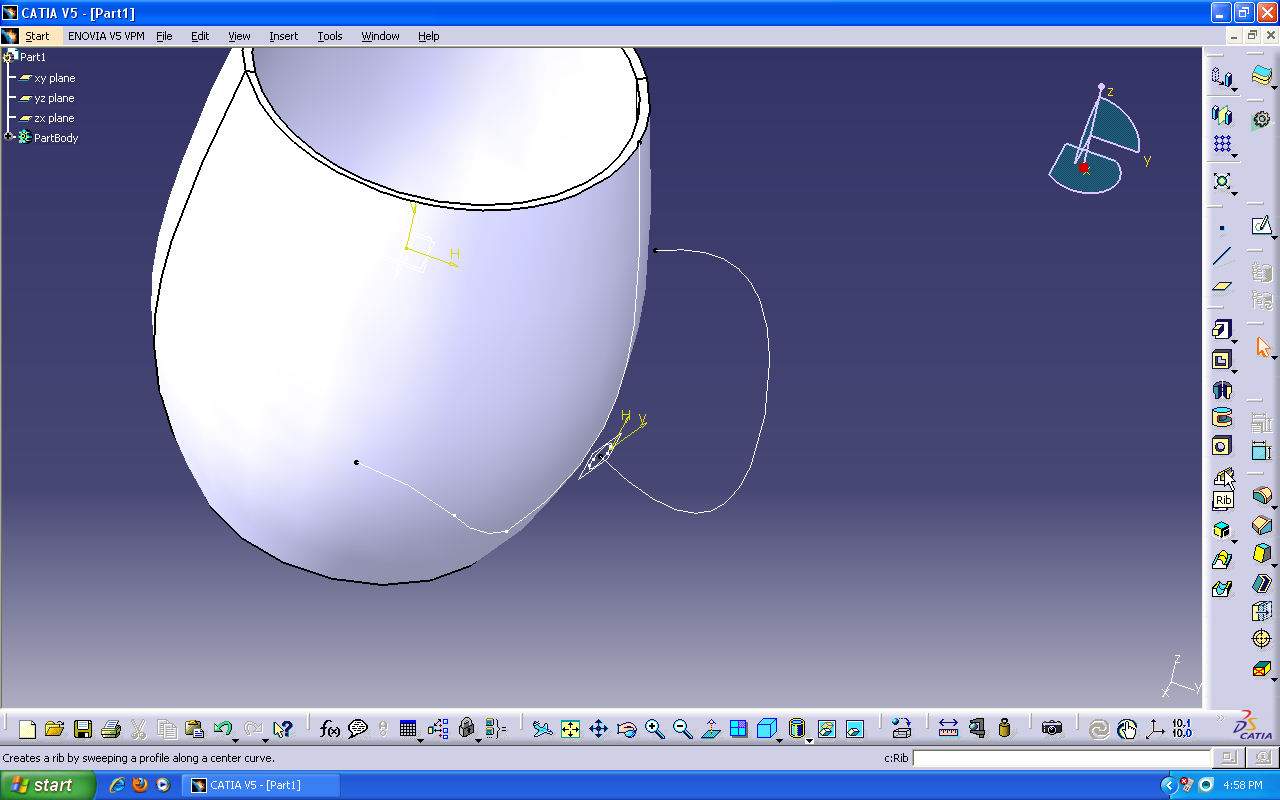Open the Tools menu
Screen dimensions: 1280x800
click(x=329, y=36)
